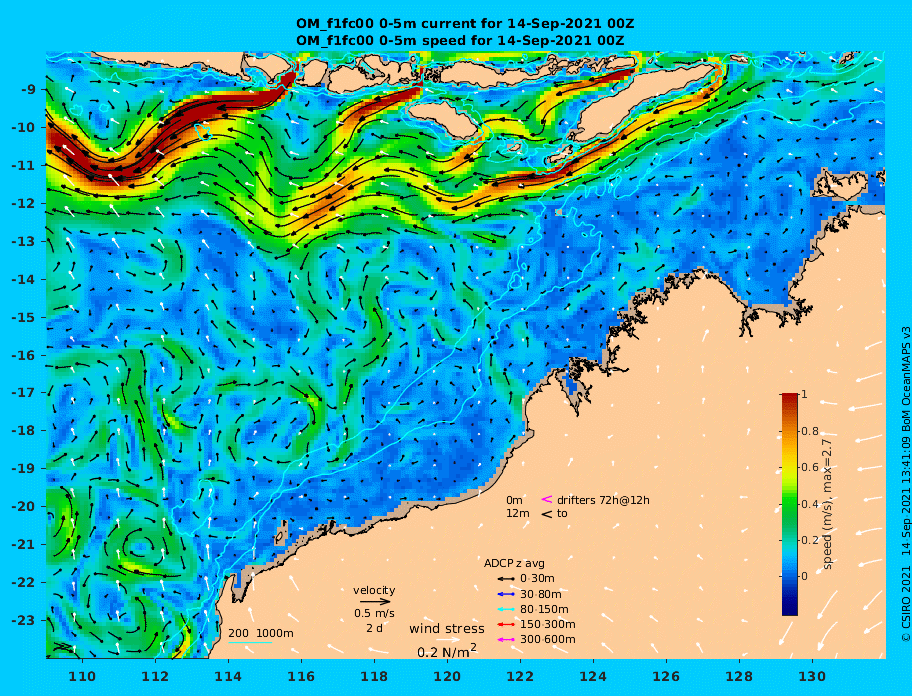Click the longitude axis label '110'
This screenshot has height=696, width=912.
(83, 676)
